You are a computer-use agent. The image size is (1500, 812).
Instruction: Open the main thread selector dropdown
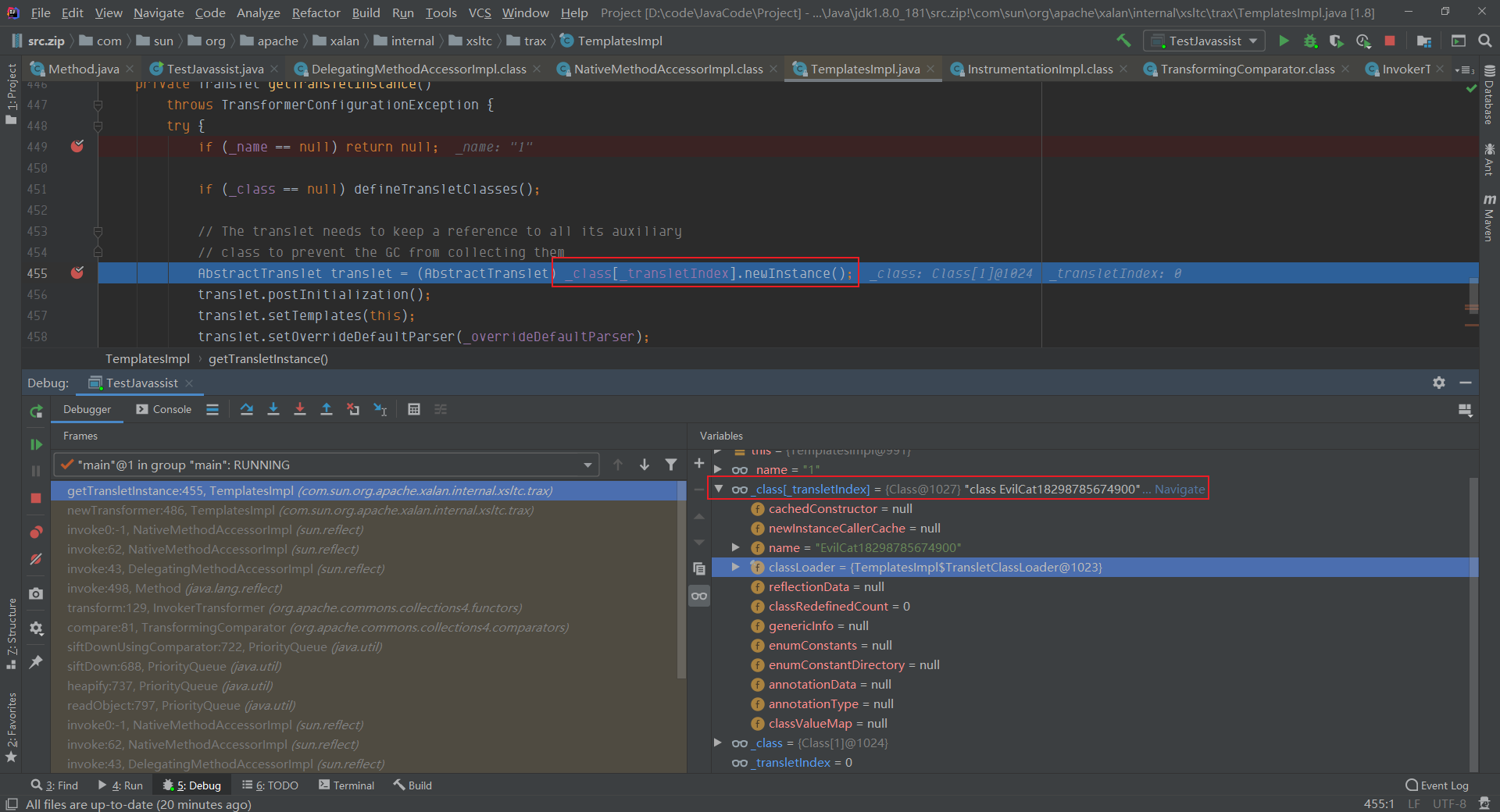(587, 465)
